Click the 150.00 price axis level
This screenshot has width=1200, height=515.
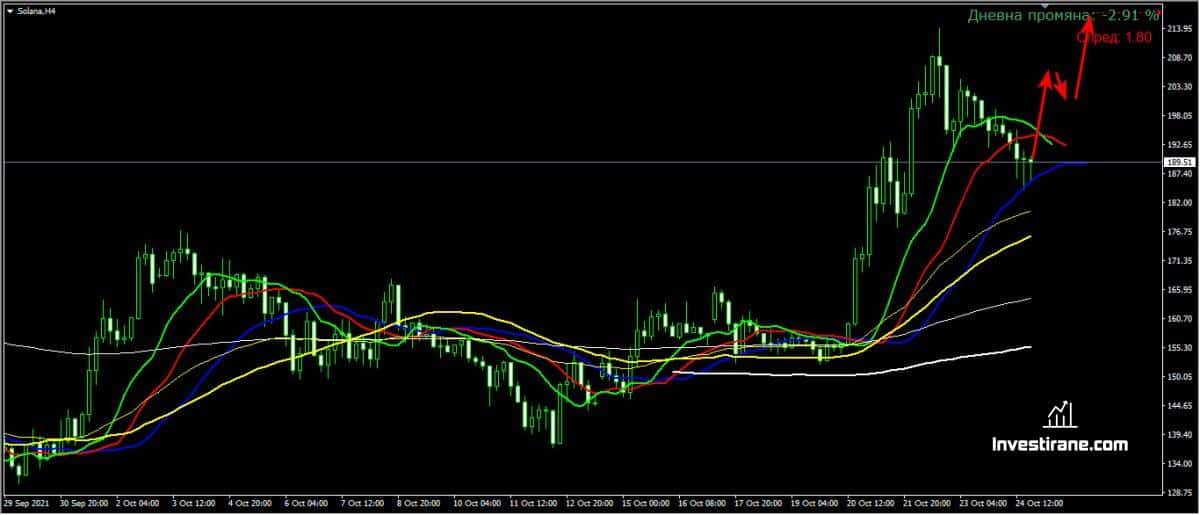coord(1181,377)
